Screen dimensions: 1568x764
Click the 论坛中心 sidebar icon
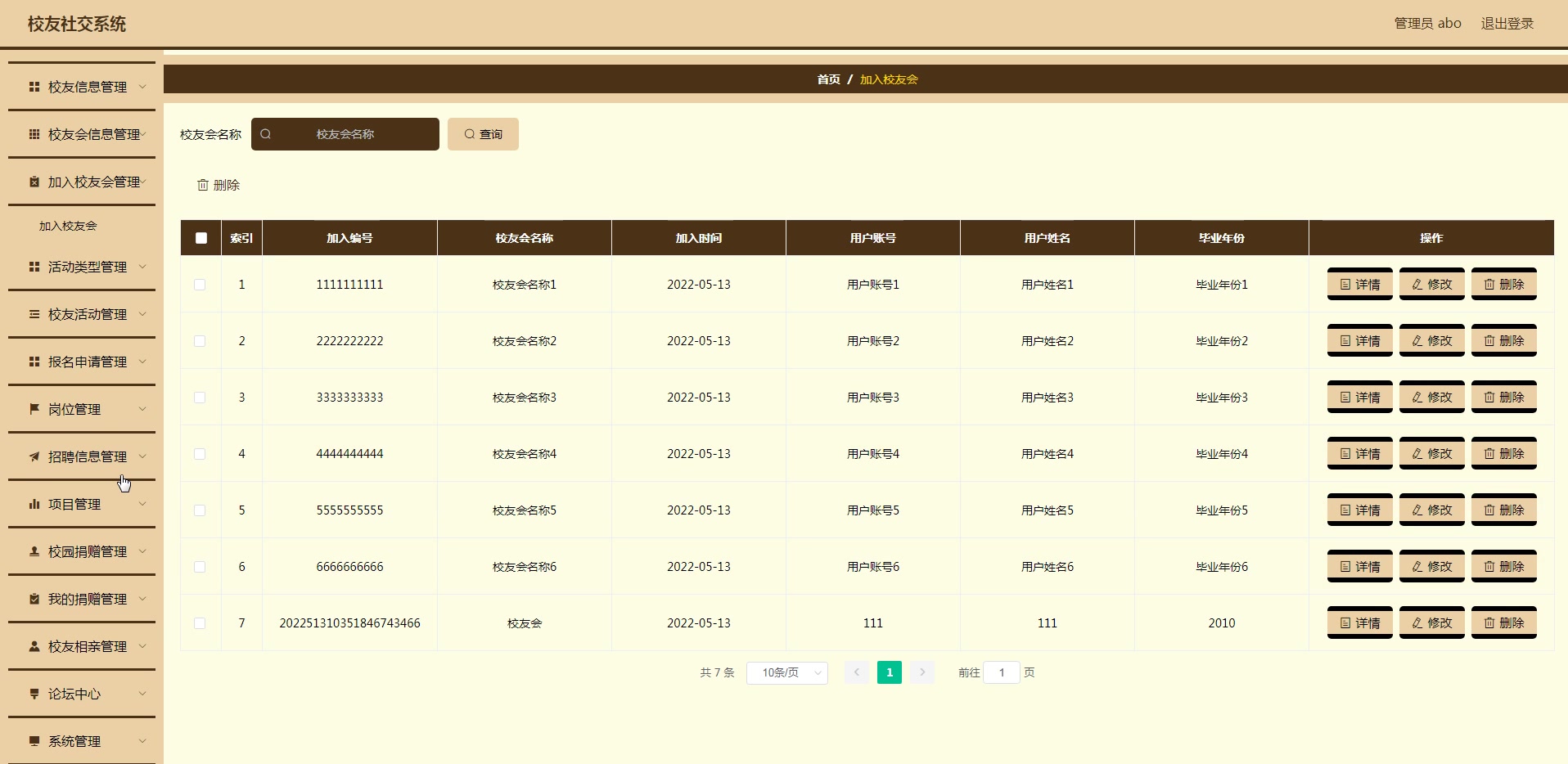coord(34,693)
